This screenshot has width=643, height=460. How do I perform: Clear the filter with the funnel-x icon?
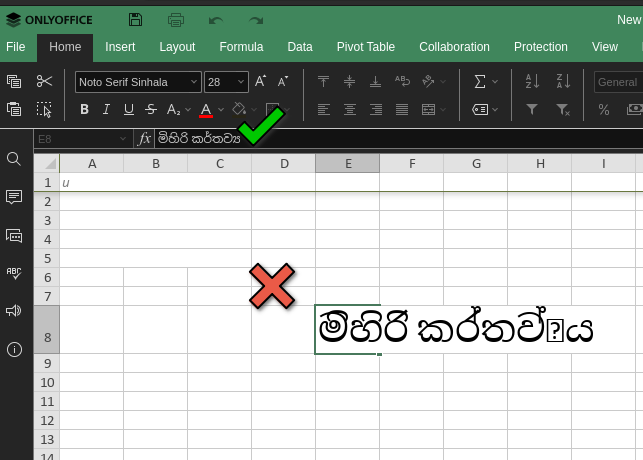(x=563, y=109)
